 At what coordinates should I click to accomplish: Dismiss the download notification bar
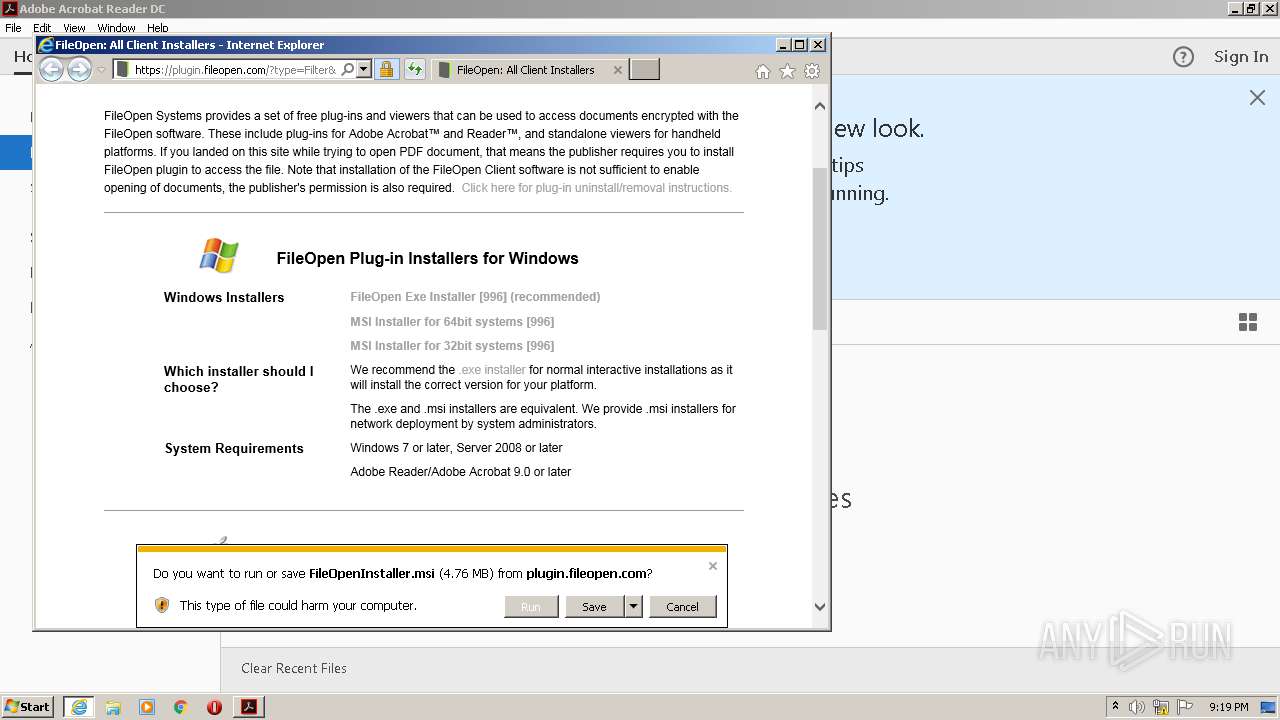pyautogui.click(x=713, y=566)
